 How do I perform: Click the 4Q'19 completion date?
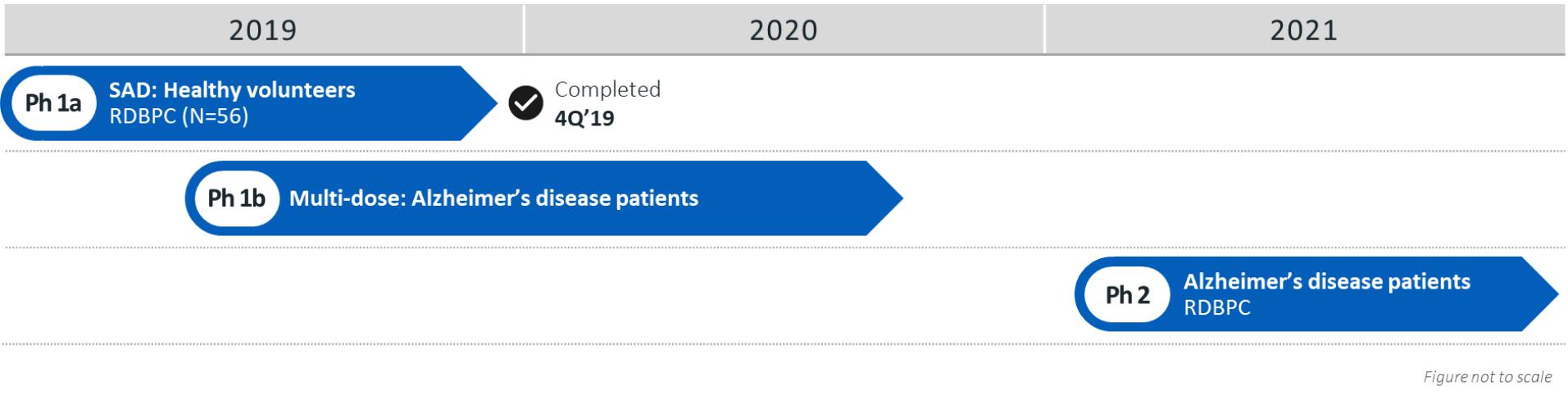(584, 118)
